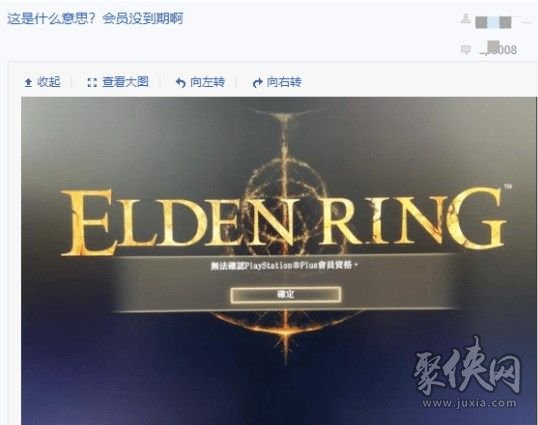The image size is (538, 425).
Task: Click the www.juxia.com watermark URL
Action: pyautogui.click(x=469, y=403)
